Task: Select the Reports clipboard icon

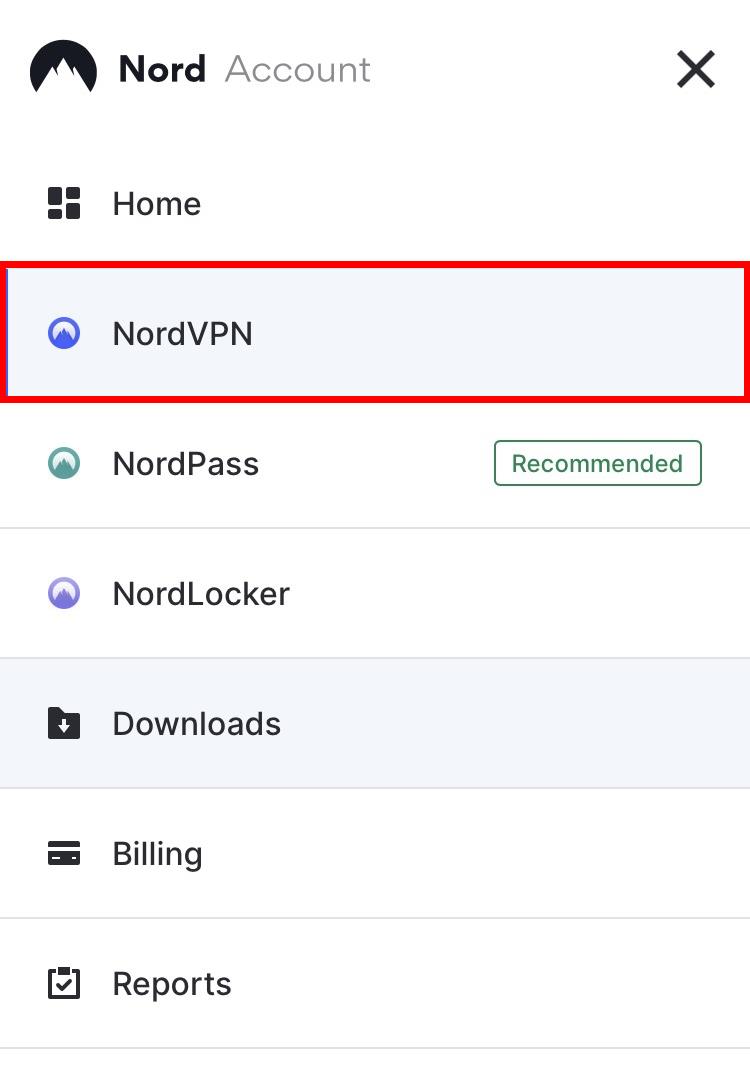Action: pyautogui.click(x=64, y=983)
